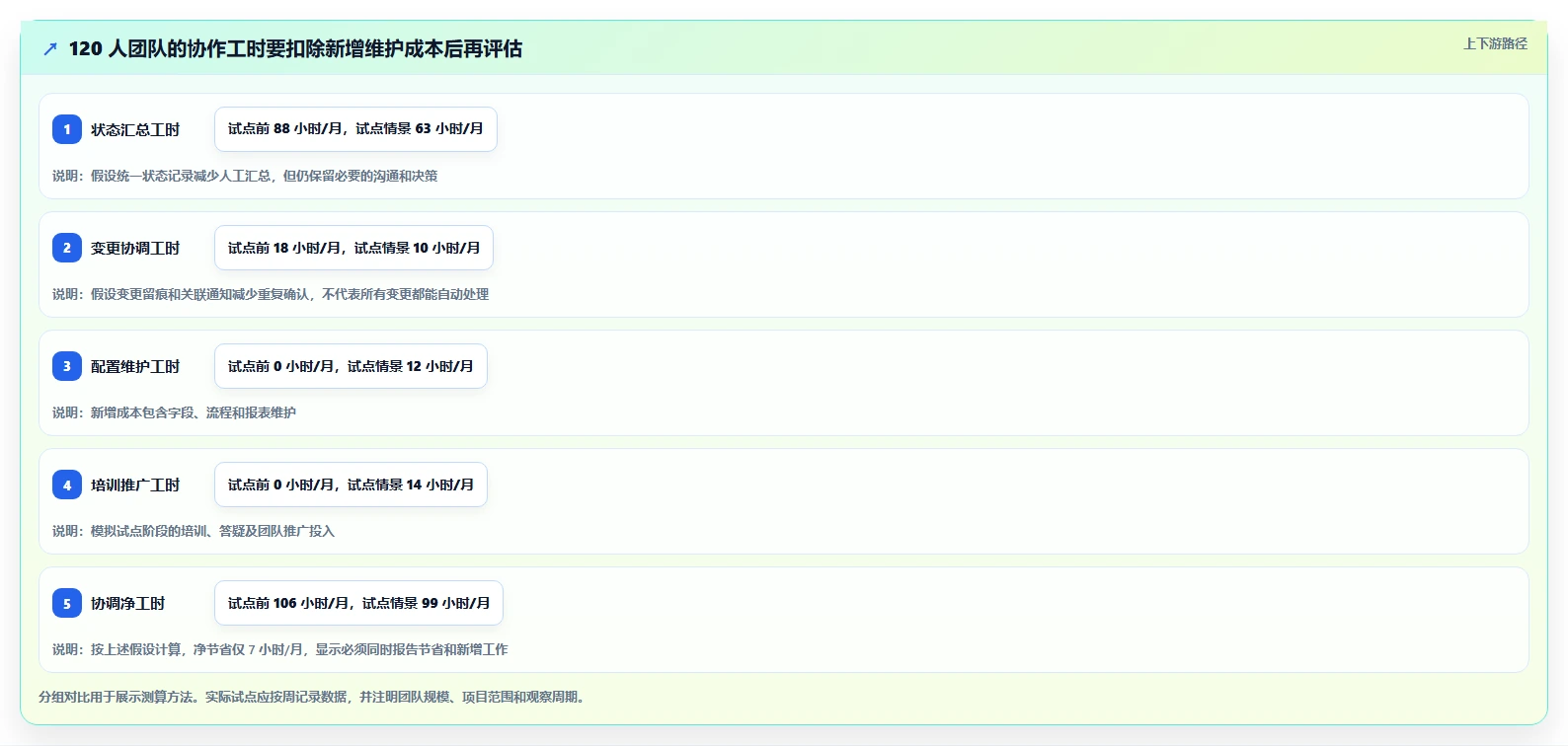Click the step 5 number badge

click(67, 603)
